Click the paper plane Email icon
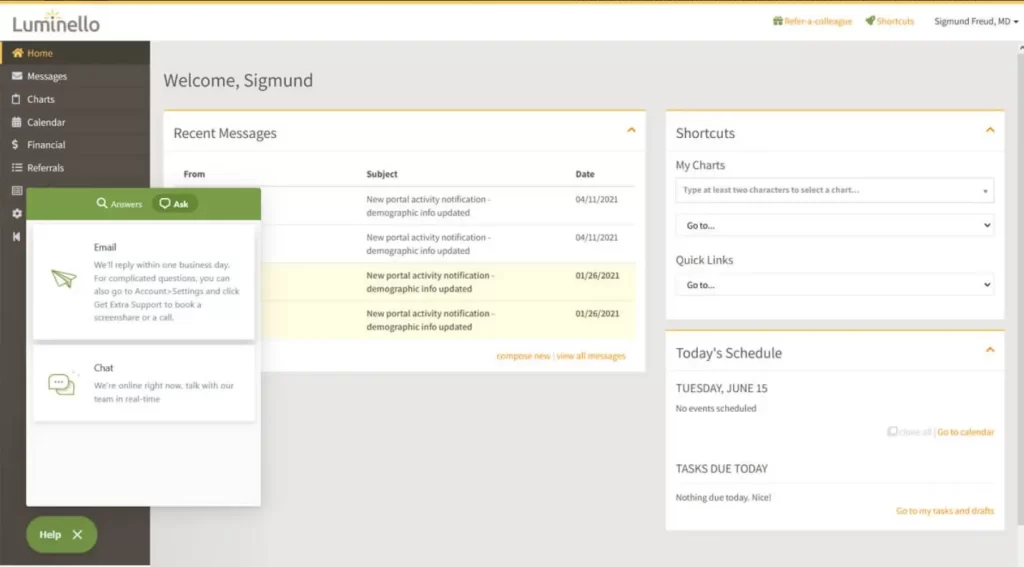This screenshot has width=1024, height=567. [63, 279]
